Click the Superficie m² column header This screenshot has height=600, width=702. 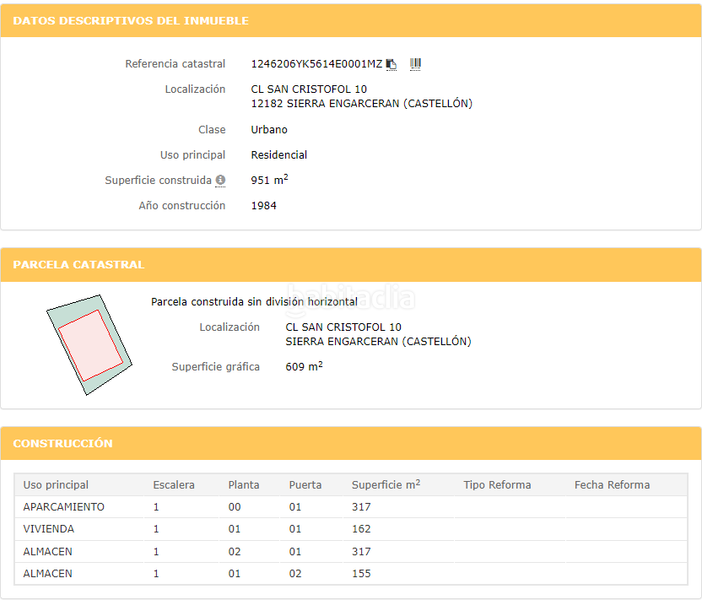(385, 485)
